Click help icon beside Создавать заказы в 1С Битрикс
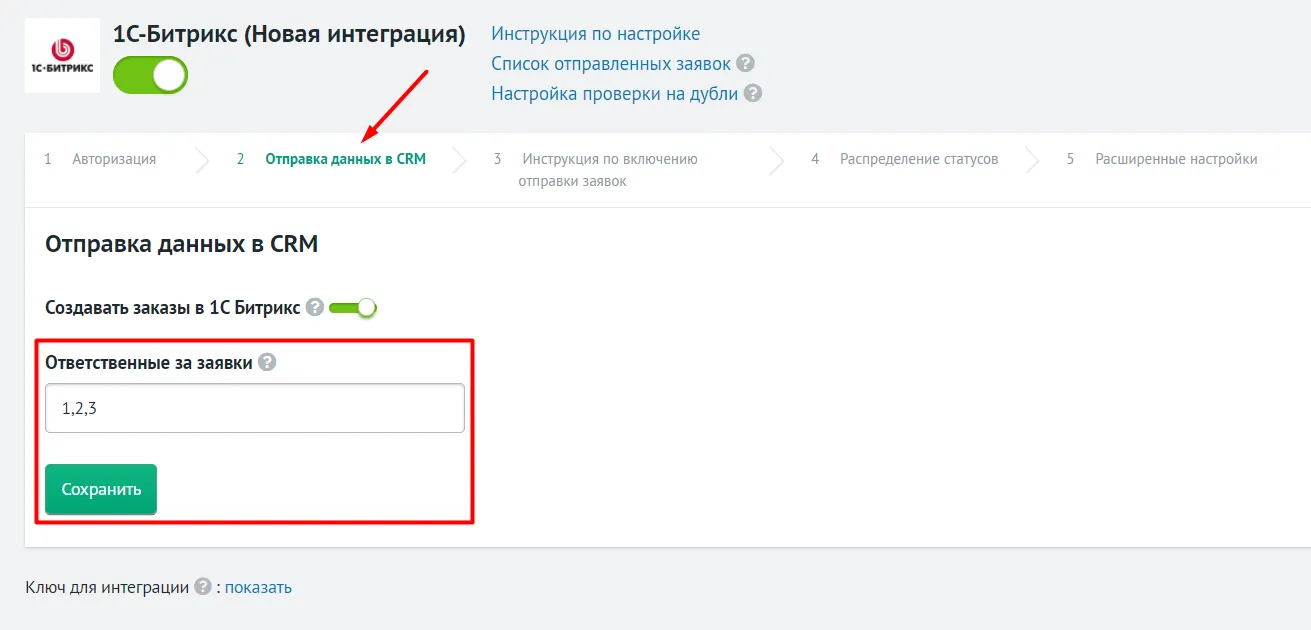Screen dimensions: 1311x630 (315, 308)
